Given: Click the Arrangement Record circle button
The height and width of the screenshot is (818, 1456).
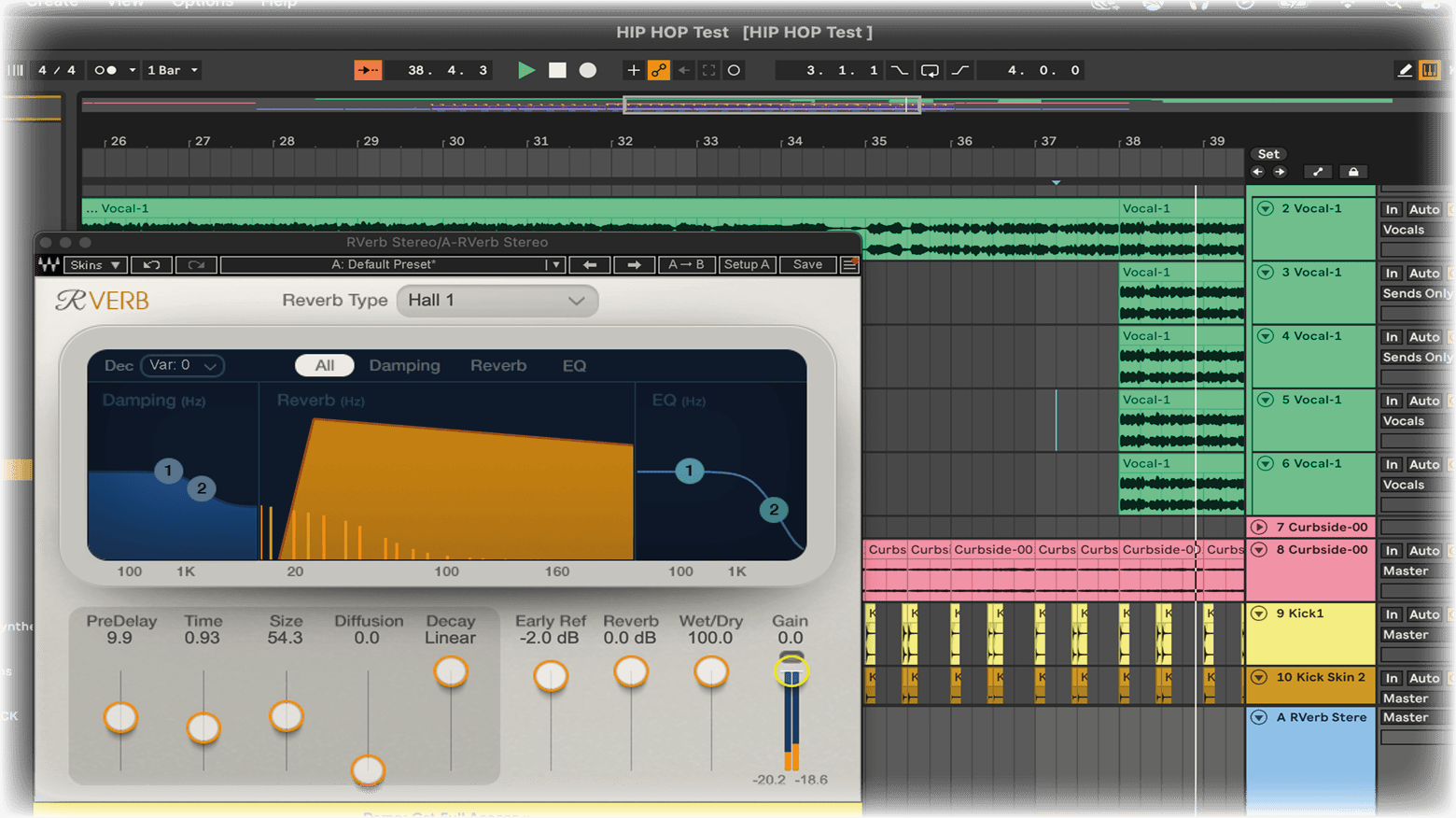Looking at the screenshot, I should [588, 70].
